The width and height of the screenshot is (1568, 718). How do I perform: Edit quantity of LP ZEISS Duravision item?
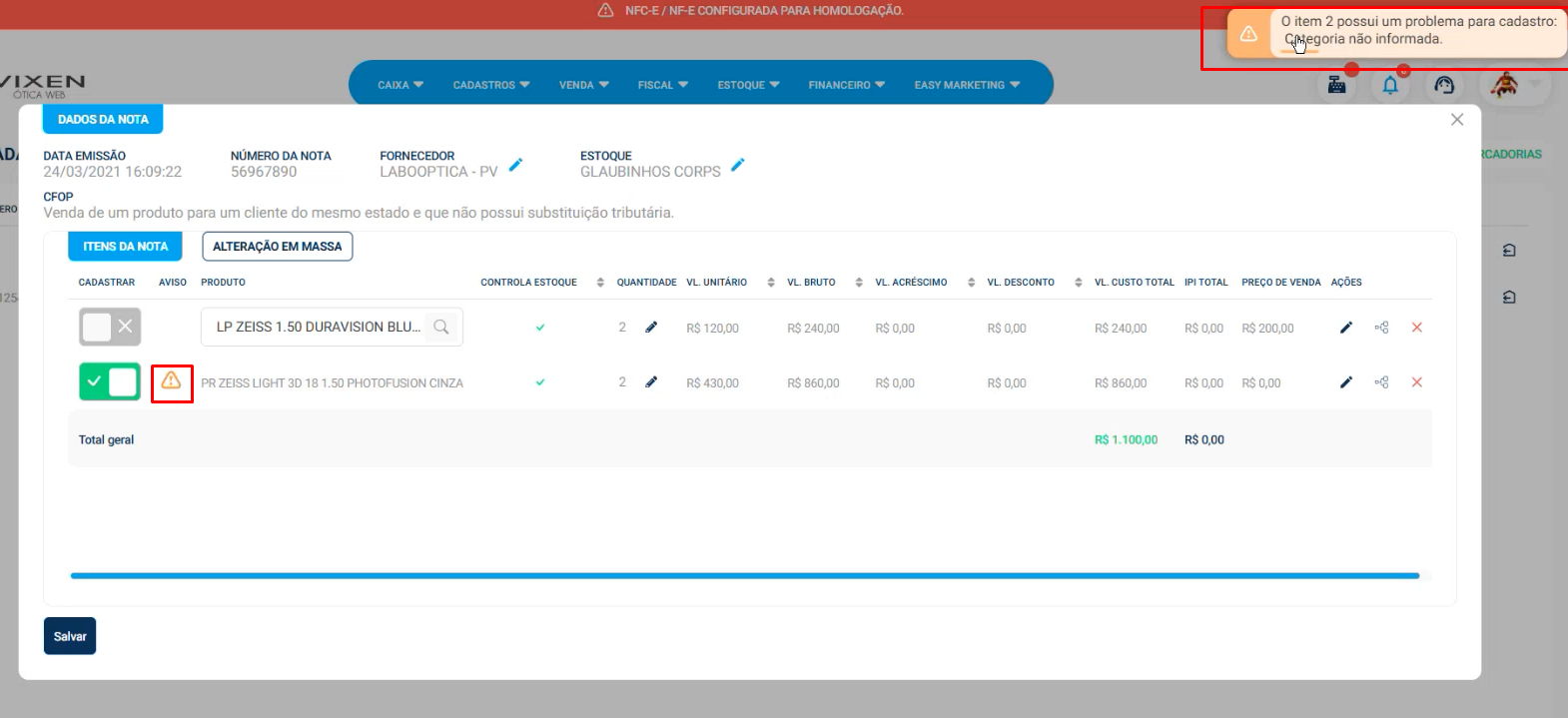pos(651,328)
